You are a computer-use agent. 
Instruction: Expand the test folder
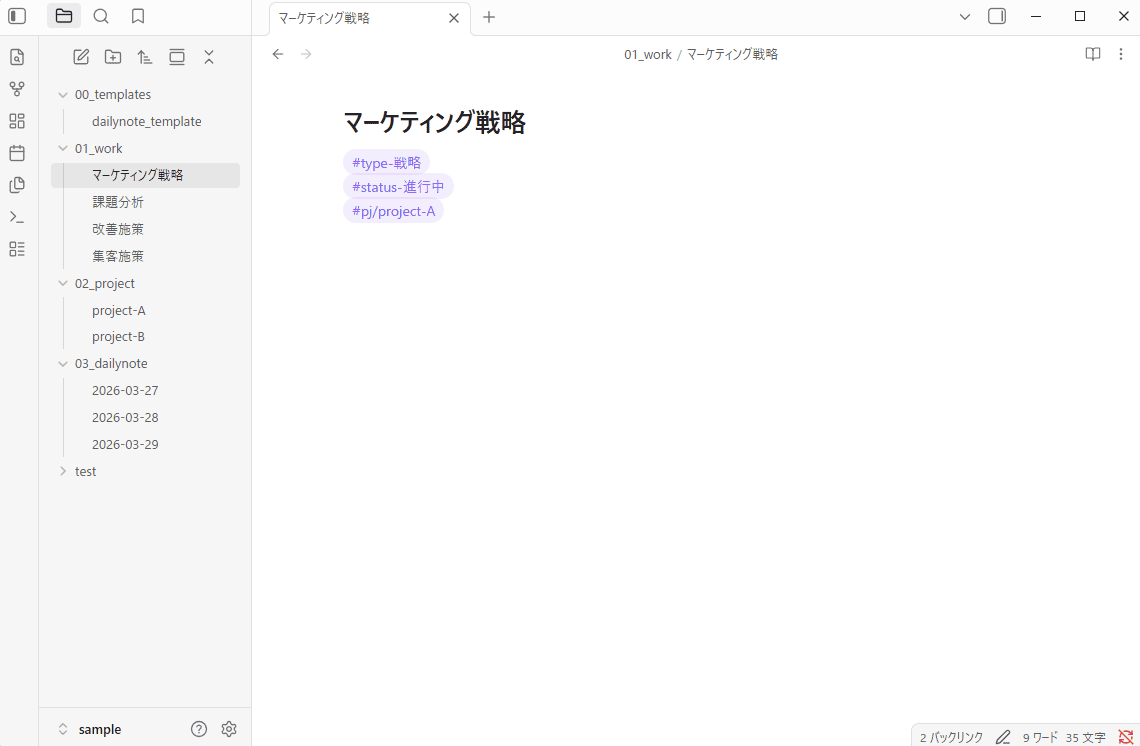click(62, 470)
